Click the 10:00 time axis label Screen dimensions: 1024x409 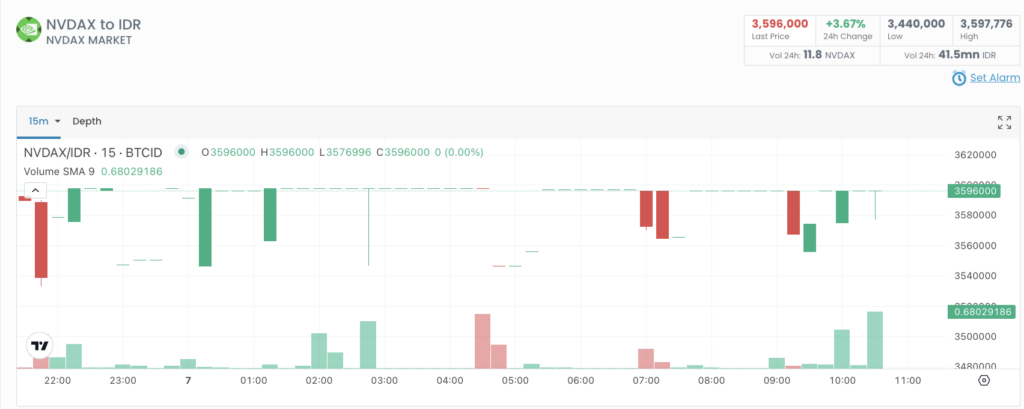pyautogui.click(x=841, y=381)
